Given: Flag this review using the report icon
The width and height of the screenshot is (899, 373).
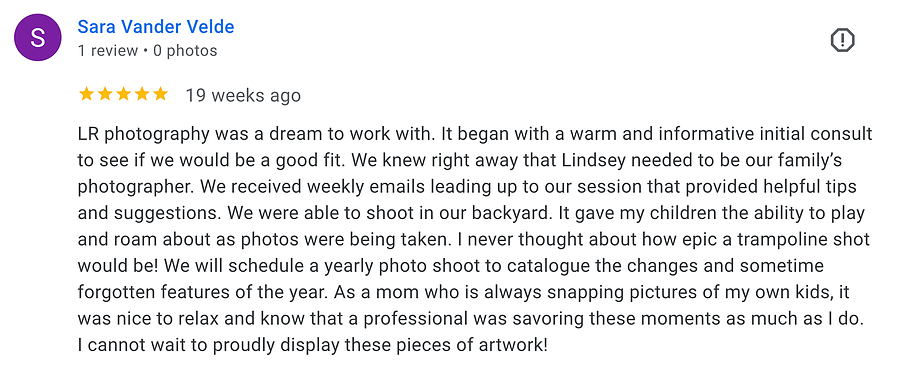Looking at the screenshot, I should click(842, 40).
